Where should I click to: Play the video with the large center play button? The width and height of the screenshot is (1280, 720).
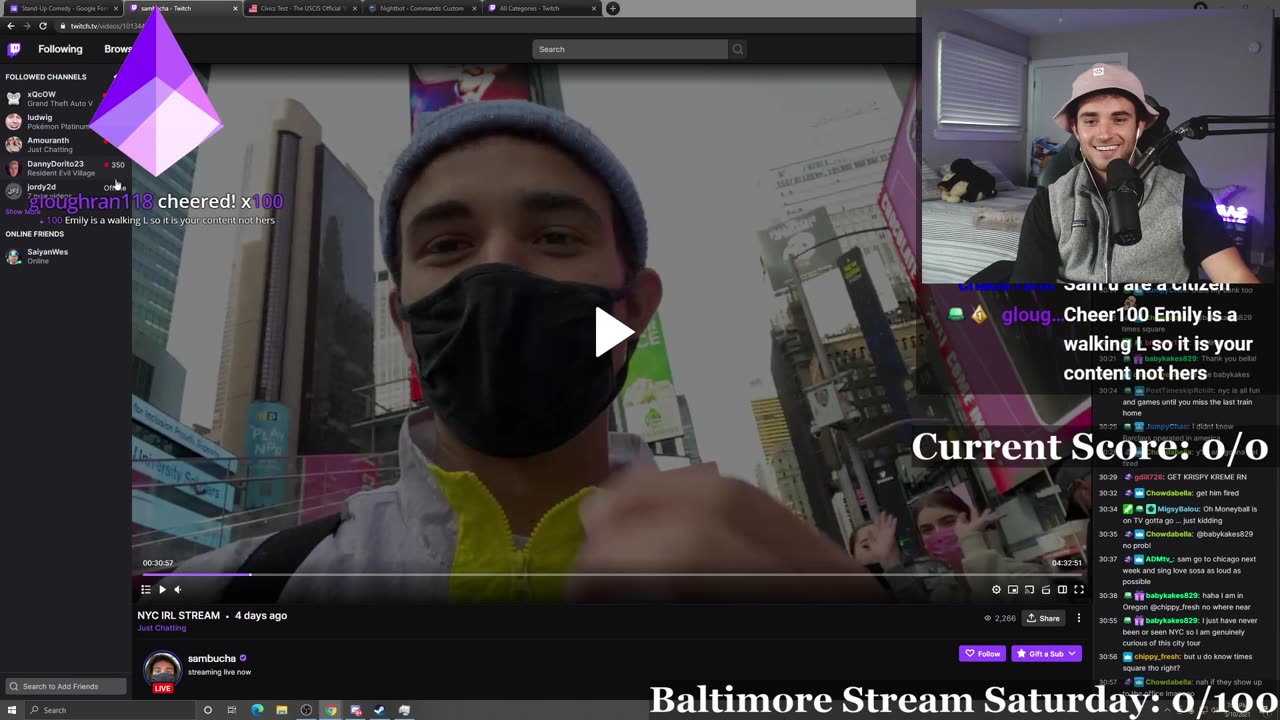[613, 332]
